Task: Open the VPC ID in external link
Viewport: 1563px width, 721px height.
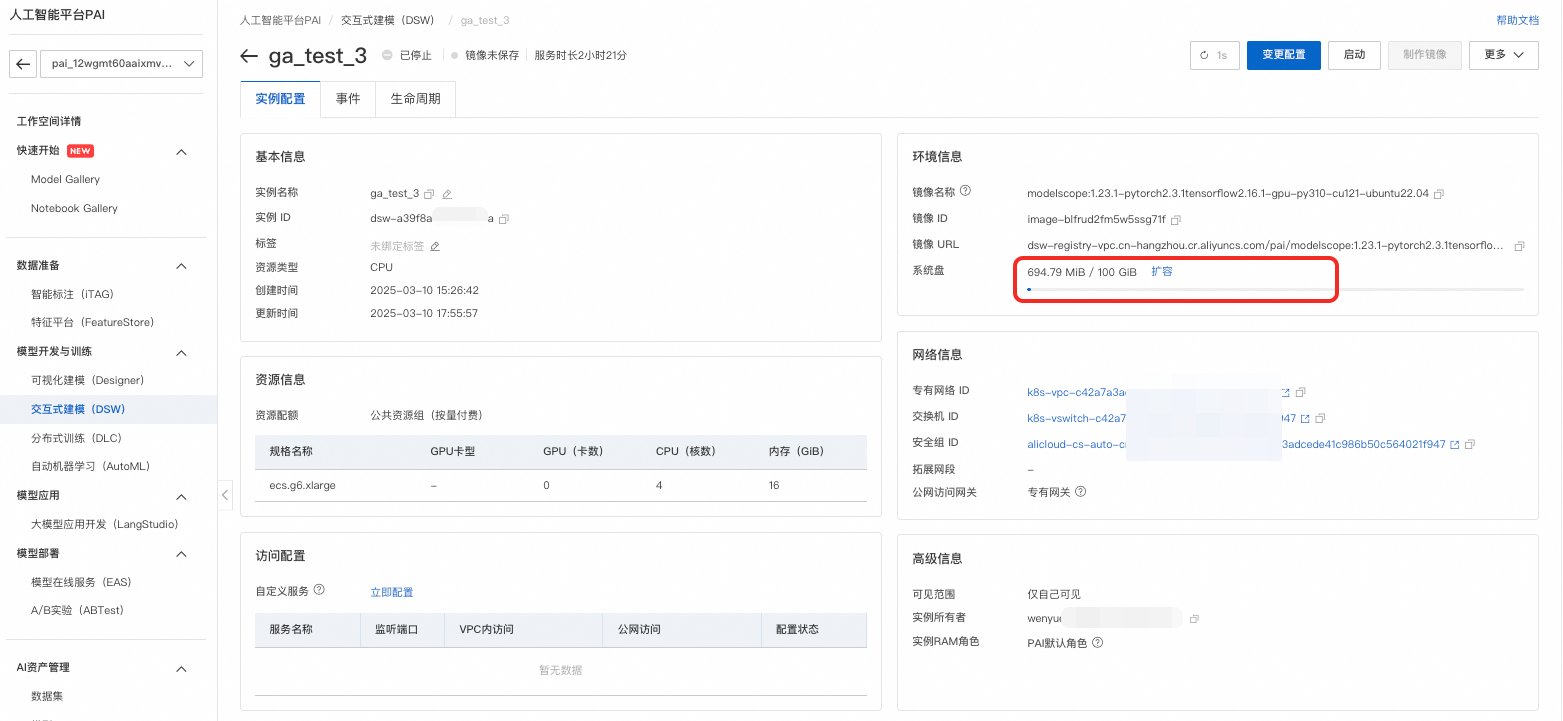Action: 1286,392
